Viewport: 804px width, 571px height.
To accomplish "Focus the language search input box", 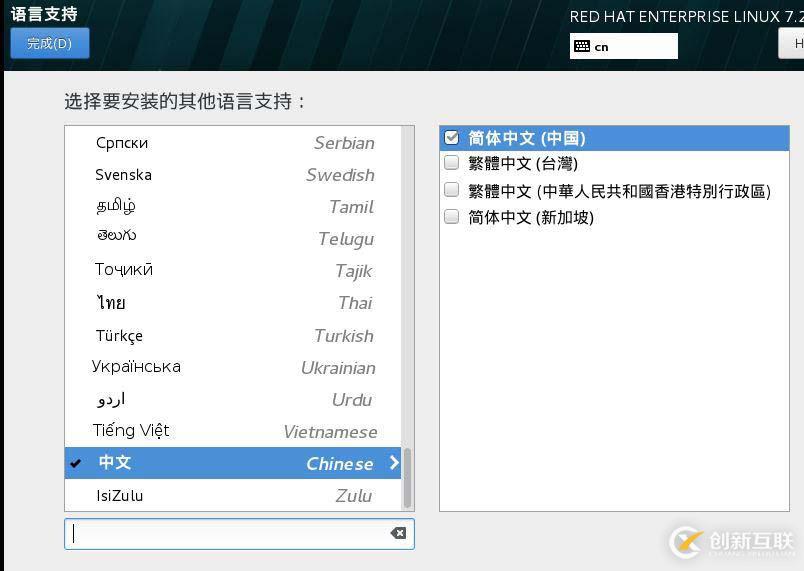I will (239, 534).
